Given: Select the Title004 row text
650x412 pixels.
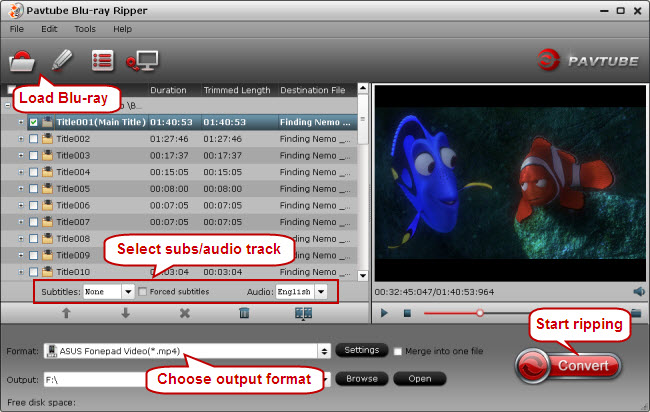Looking at the screenshot, I should [x=73, y=172].
